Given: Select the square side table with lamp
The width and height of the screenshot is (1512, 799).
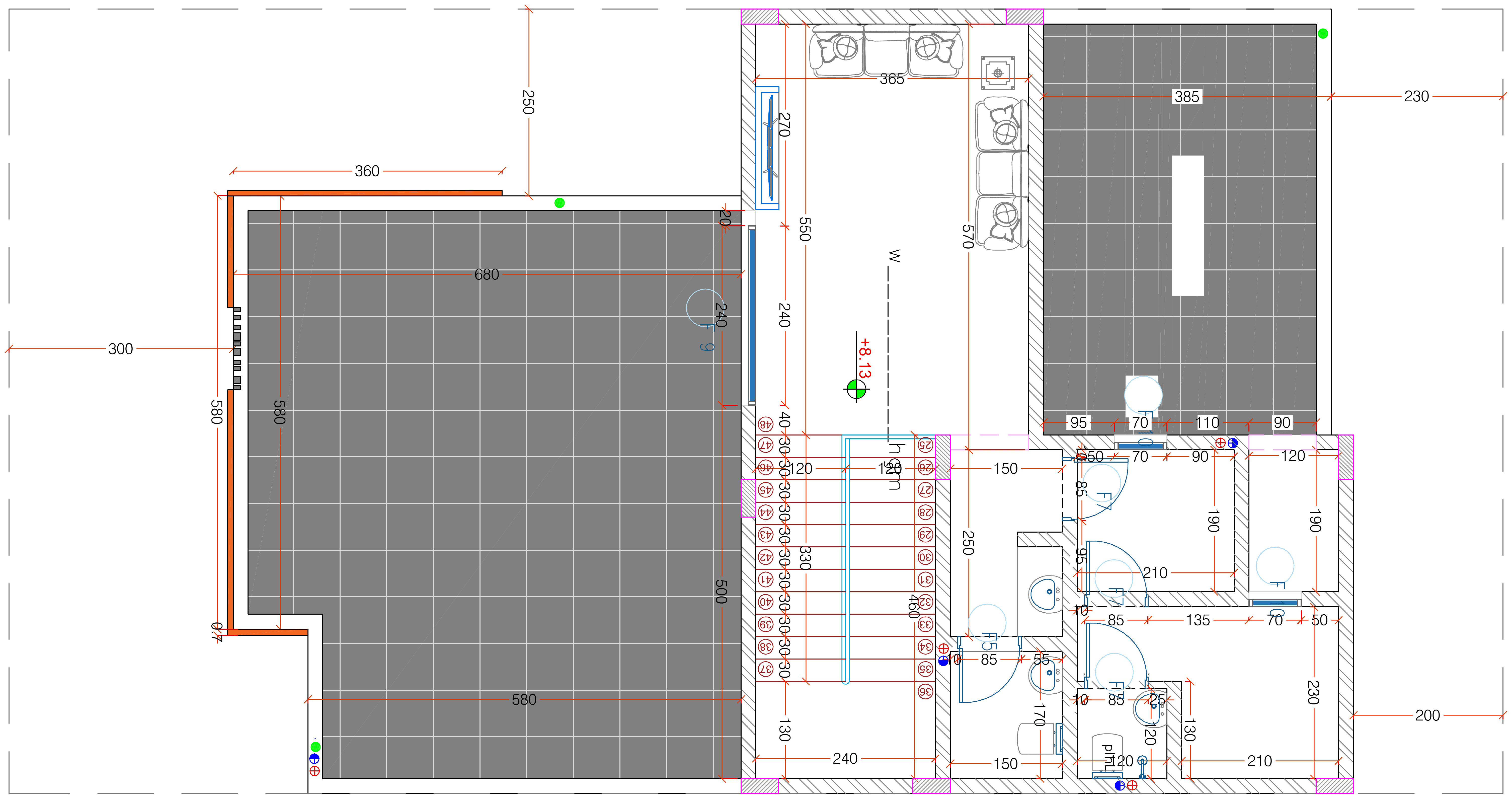Looking at the screenshot, I should [998, 74].
